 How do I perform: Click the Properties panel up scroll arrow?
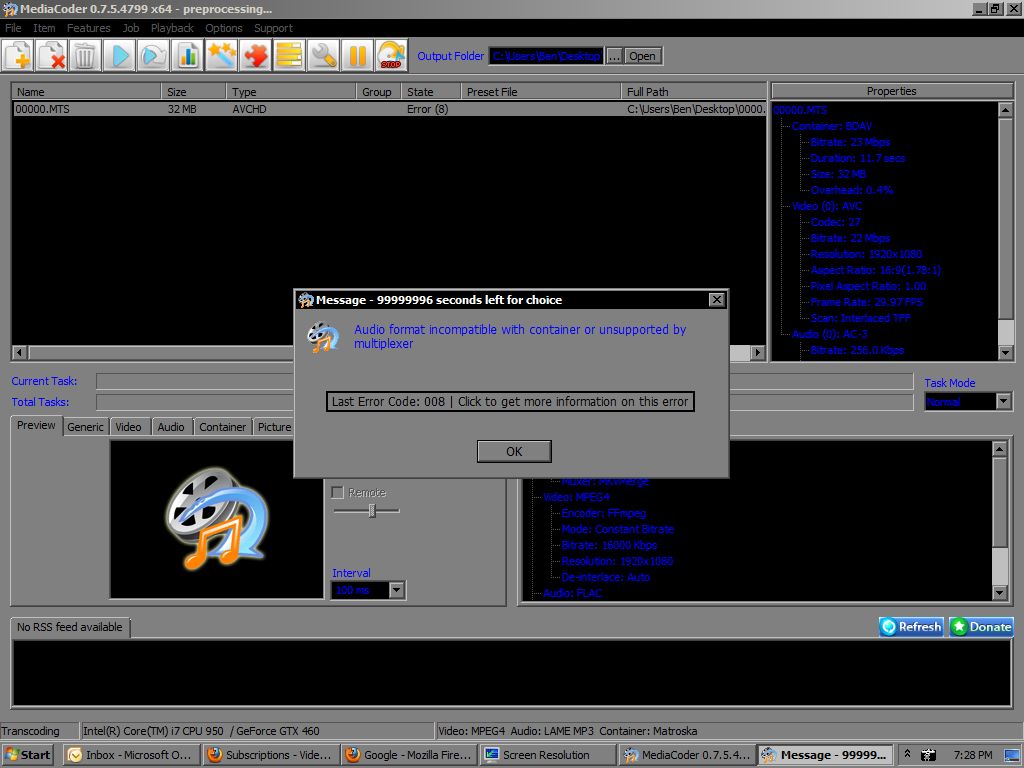tap(1006, 110)
